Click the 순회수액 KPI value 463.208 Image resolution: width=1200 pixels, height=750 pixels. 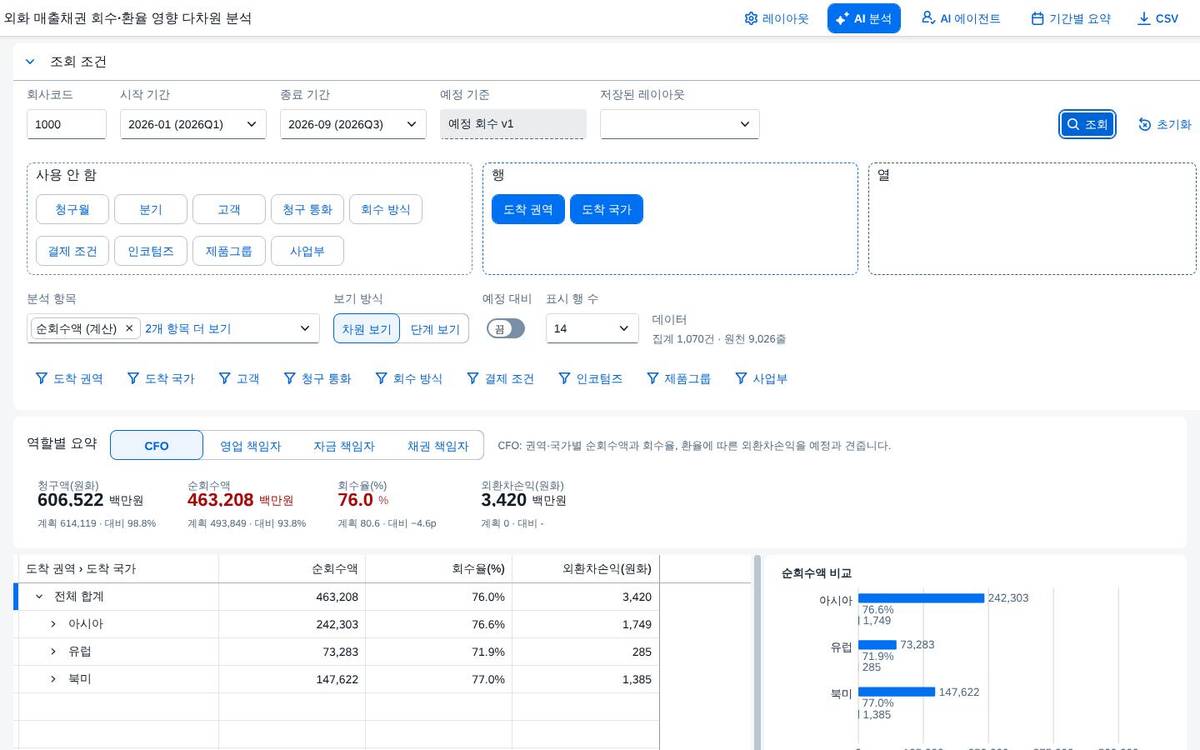220,500
